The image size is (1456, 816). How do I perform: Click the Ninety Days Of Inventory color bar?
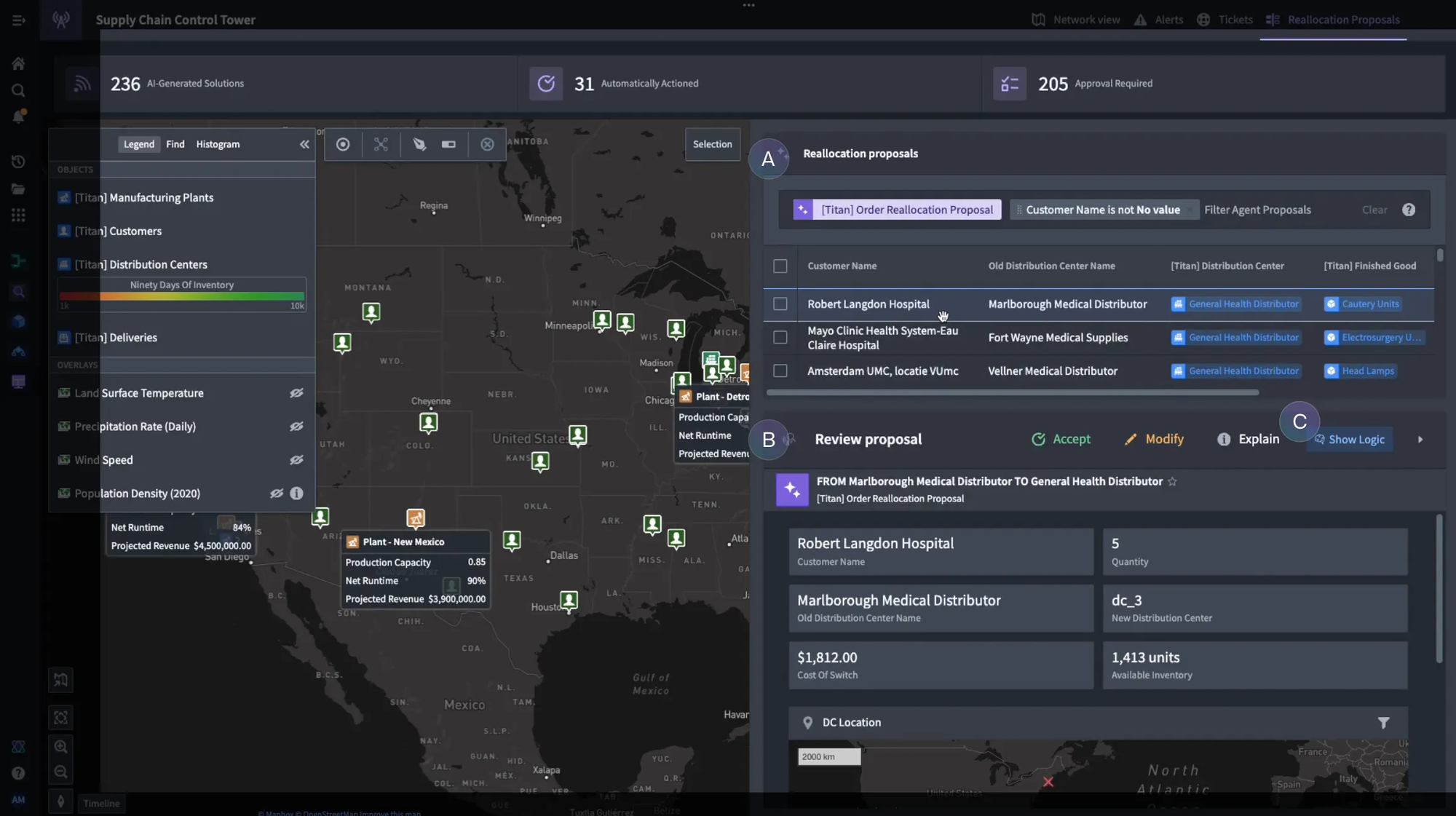click(x=182, y=296)
